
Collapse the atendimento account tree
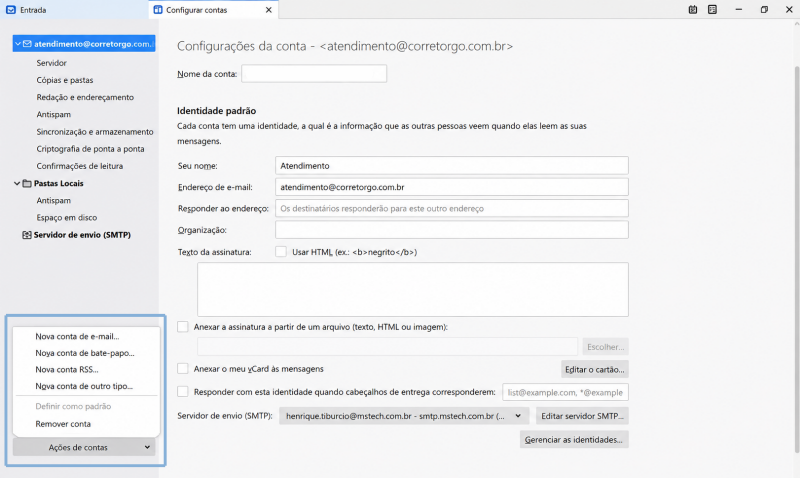17,44
